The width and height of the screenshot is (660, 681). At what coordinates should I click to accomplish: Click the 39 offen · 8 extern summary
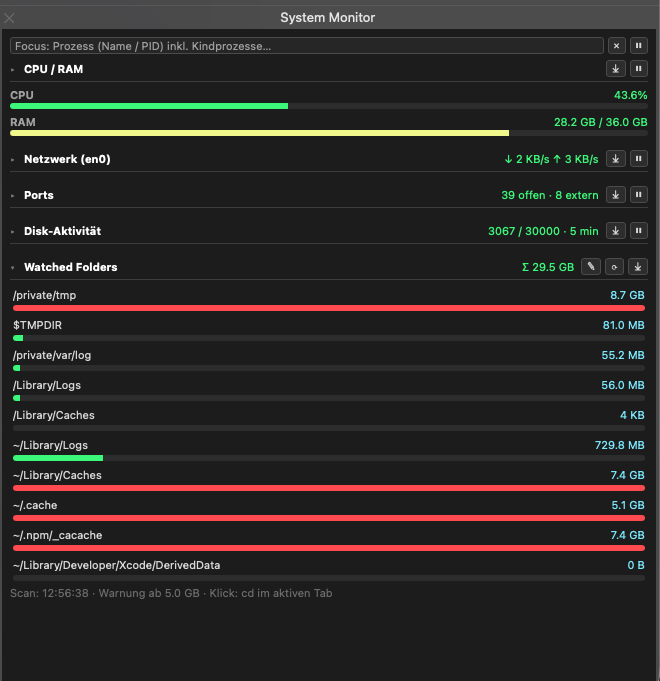point(550,195)
